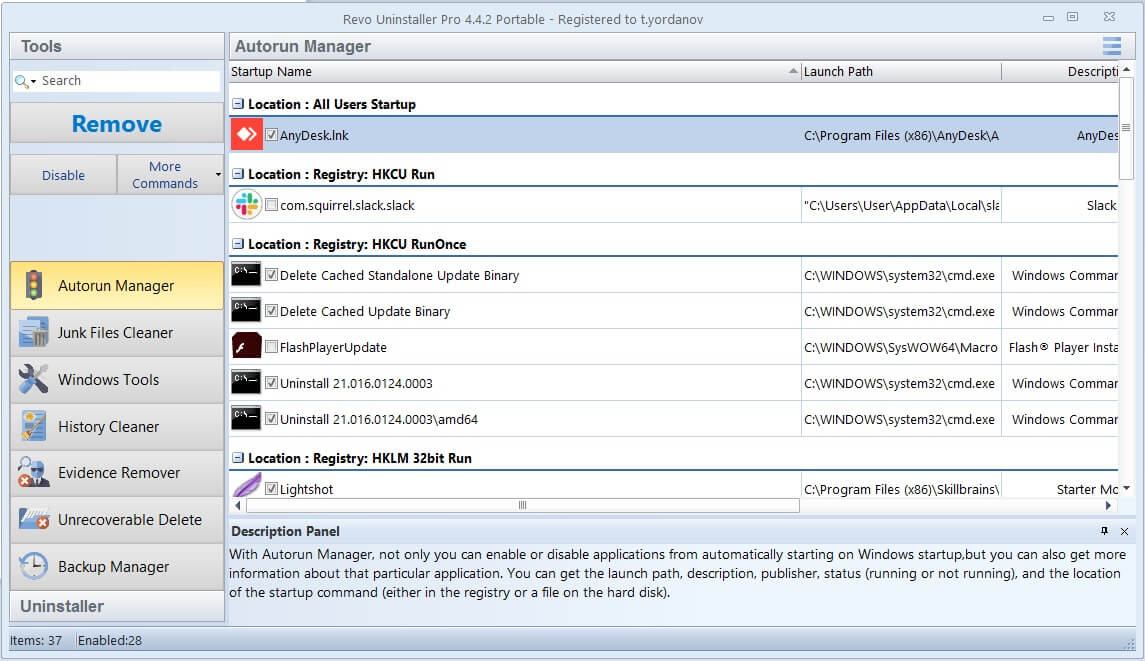
Task: Click the Flash Player icon for FlashPlayerUpdate
Action: (x=246, y=346)
